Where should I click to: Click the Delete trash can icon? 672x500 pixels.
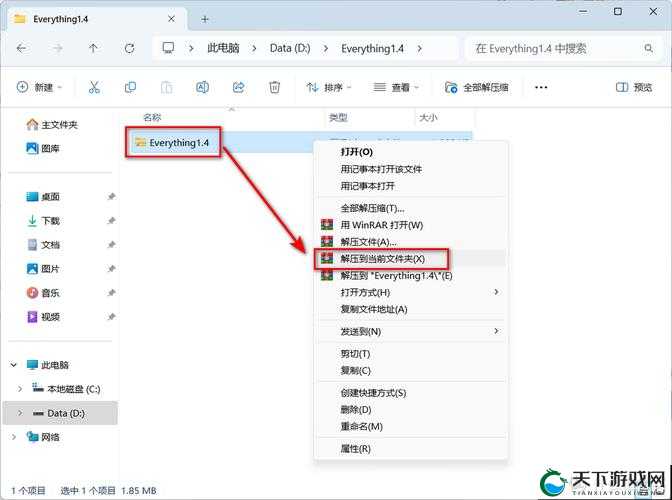tap(274, 87)
